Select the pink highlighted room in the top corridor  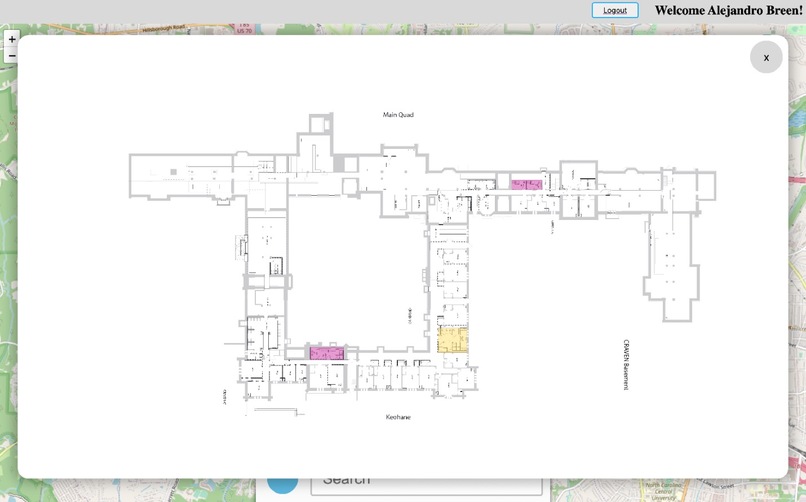coord(526,184)
